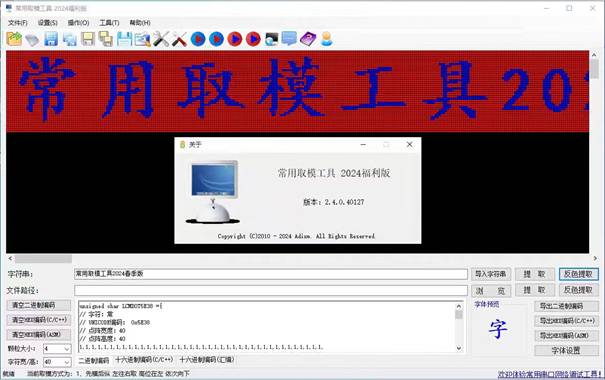This screenshot has height=380, width=605.
Task: Click the open folder toolbar icon
Action: tap(14, 39)
